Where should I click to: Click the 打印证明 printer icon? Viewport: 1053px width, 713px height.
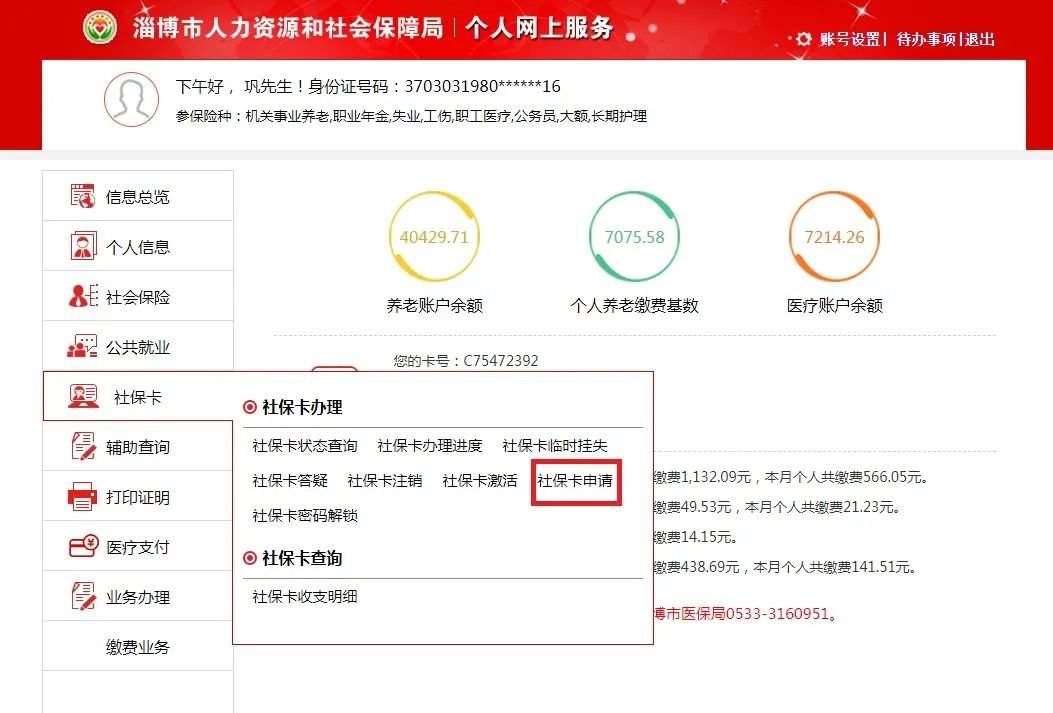(x=83, y=497)
